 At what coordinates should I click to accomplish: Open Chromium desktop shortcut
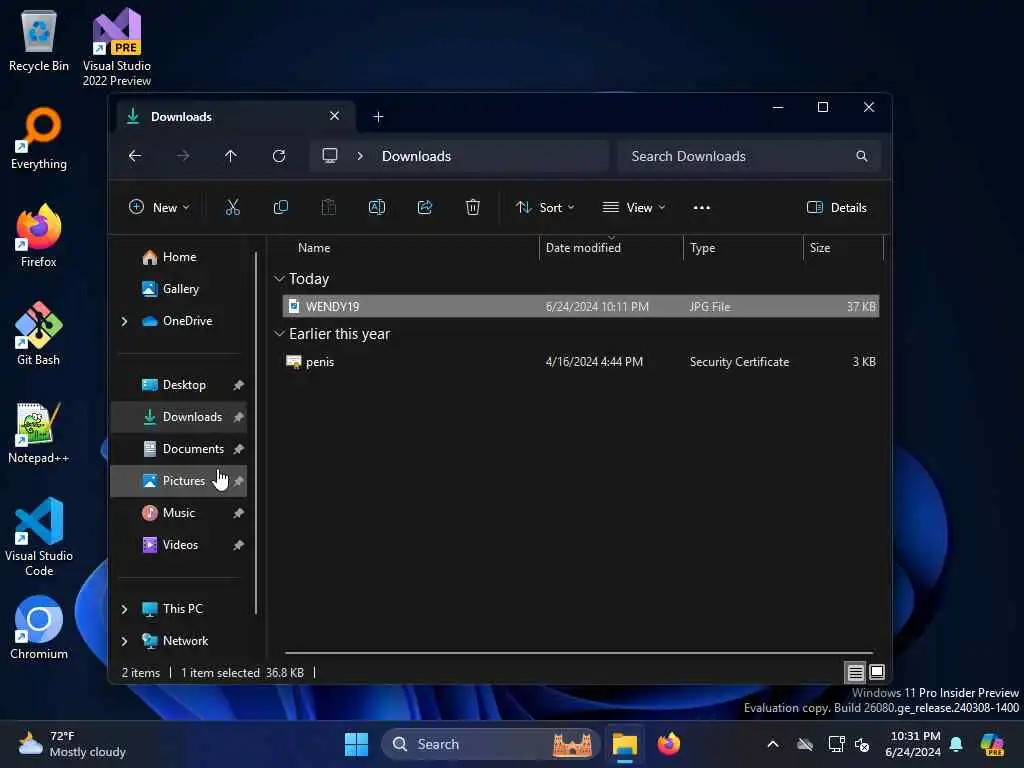point(39,628)
